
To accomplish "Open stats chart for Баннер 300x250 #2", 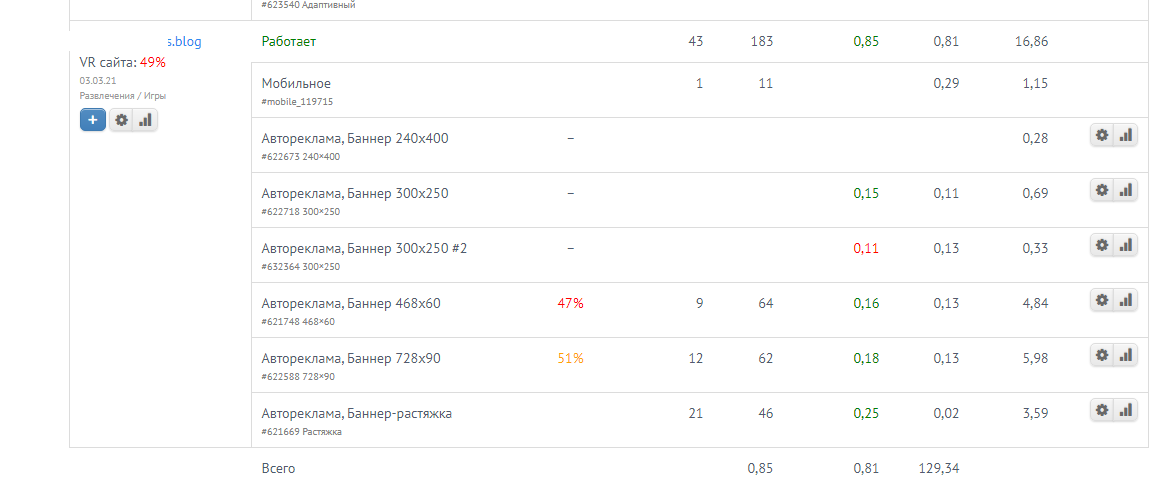I will click(x=1125, y=245).
